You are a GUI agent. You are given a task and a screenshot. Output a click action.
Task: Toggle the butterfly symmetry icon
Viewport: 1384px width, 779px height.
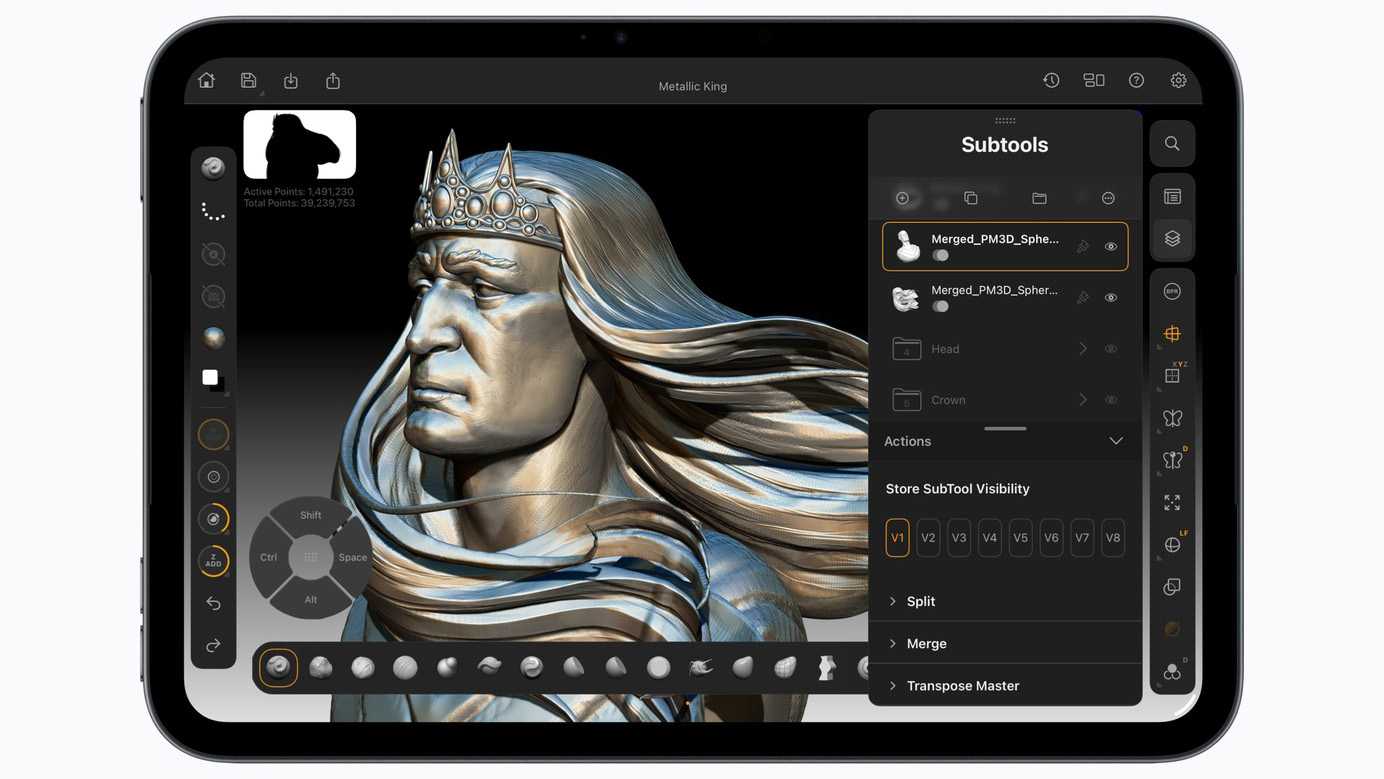pyautogui.click(x=1172, y=418)
